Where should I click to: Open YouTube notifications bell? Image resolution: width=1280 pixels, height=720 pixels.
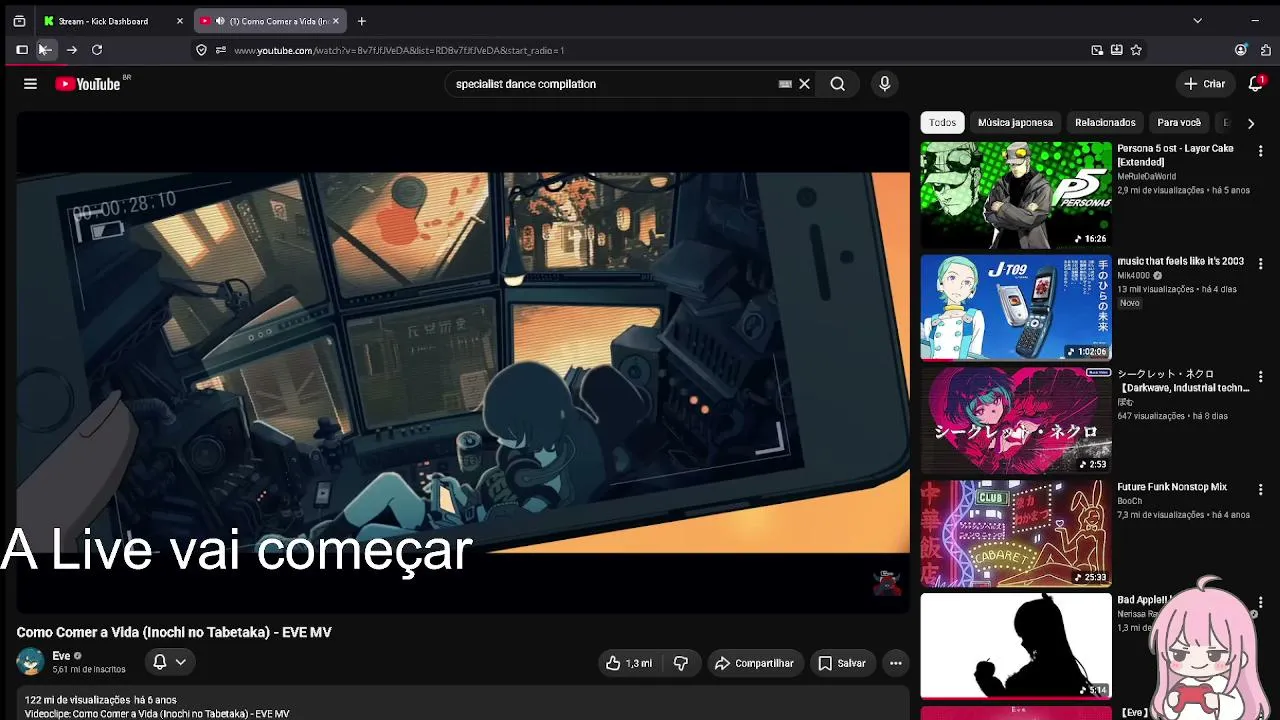pos(1256,84)
